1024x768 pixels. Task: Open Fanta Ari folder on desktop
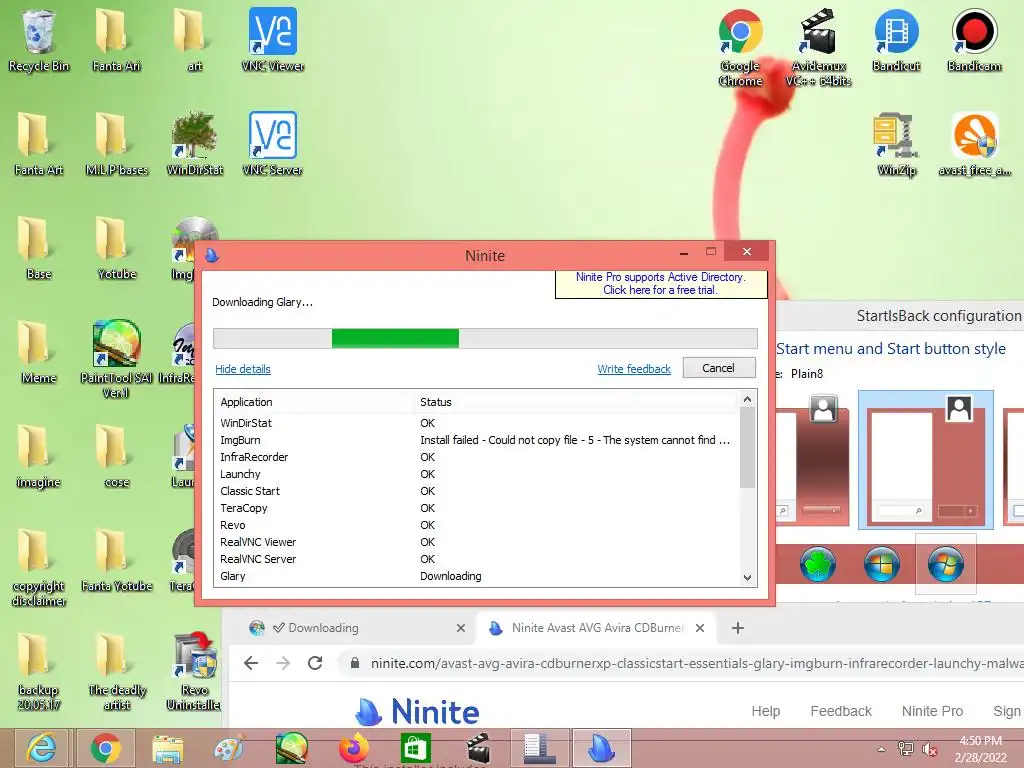(116, 40)
